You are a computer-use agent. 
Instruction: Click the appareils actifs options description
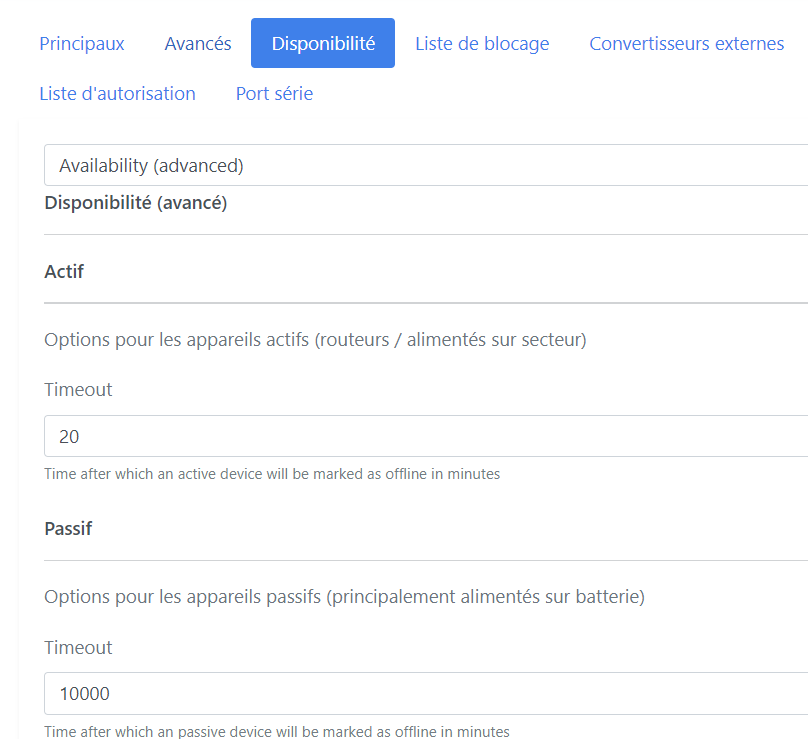(x=315, y=340)
